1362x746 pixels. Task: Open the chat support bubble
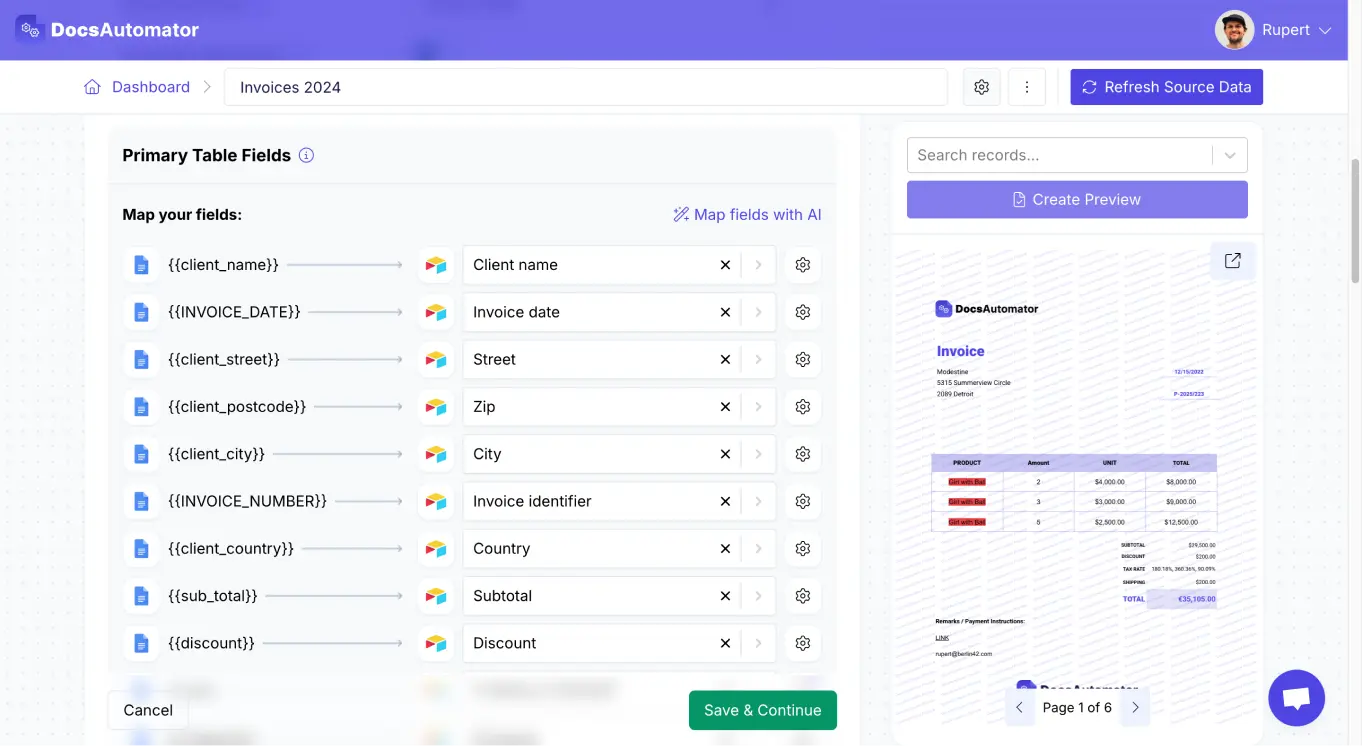click(x=1296, y=697)
